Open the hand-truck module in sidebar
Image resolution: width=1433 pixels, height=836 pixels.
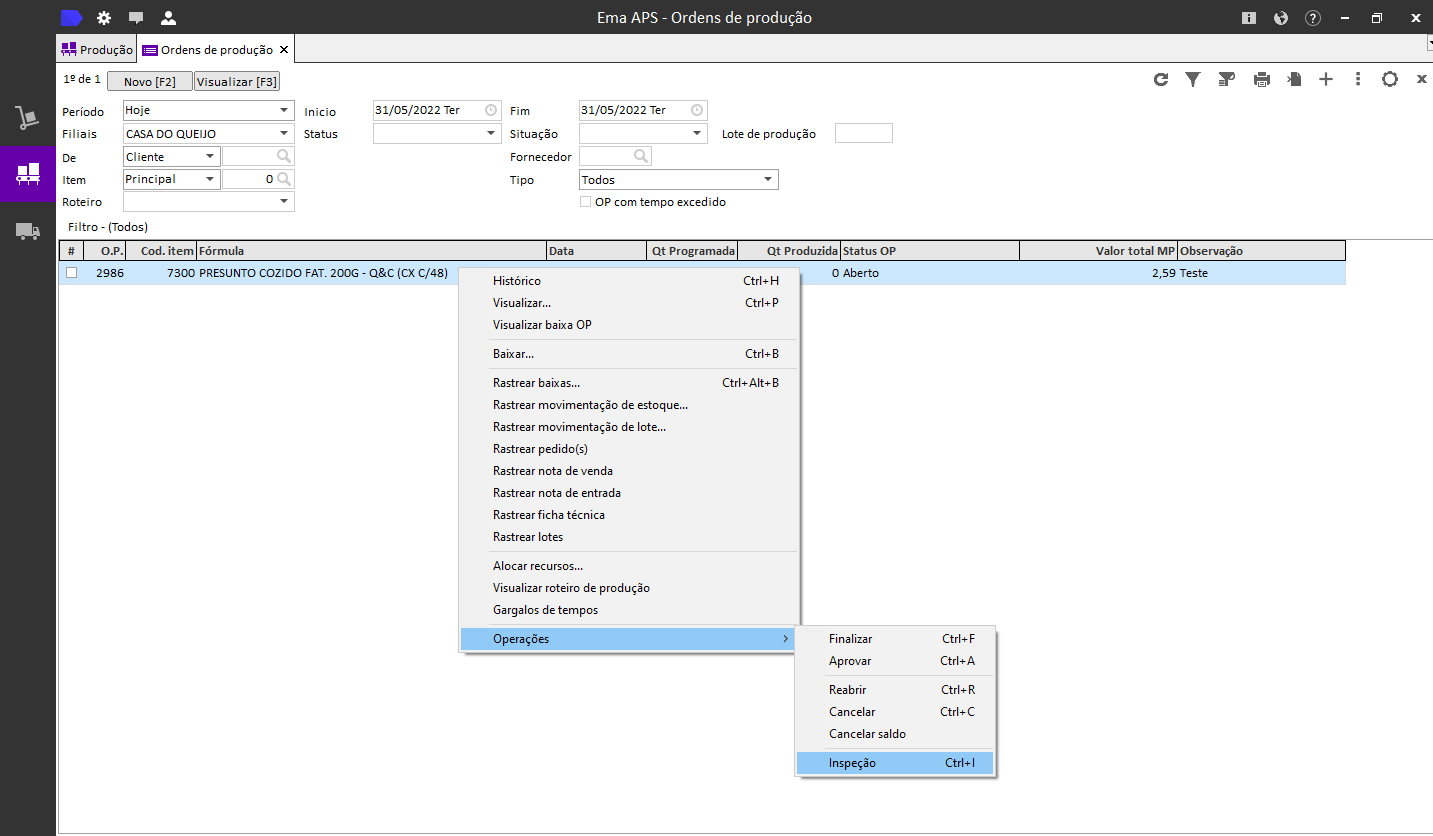tap(28, 117)
